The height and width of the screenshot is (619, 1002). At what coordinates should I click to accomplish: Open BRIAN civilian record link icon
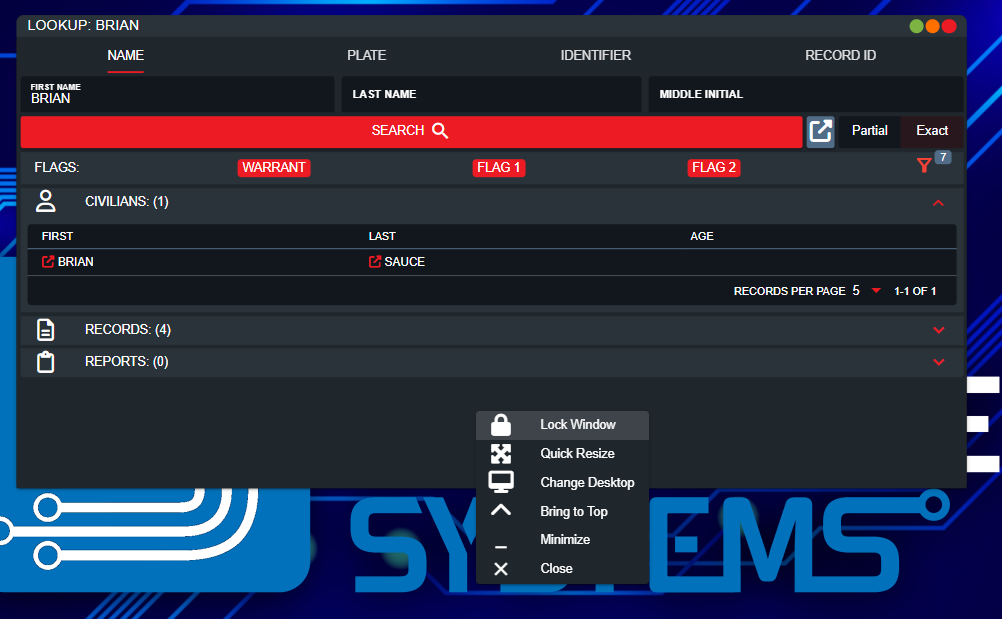point(48,262)
